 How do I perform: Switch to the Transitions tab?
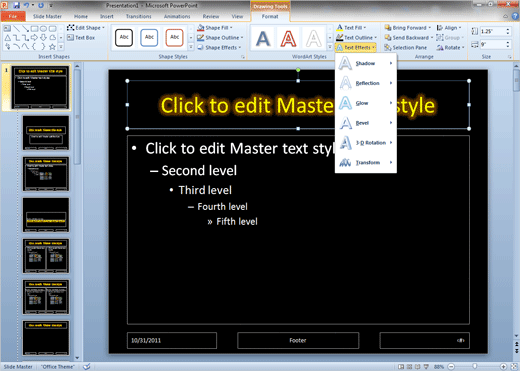tap(139, 16)
